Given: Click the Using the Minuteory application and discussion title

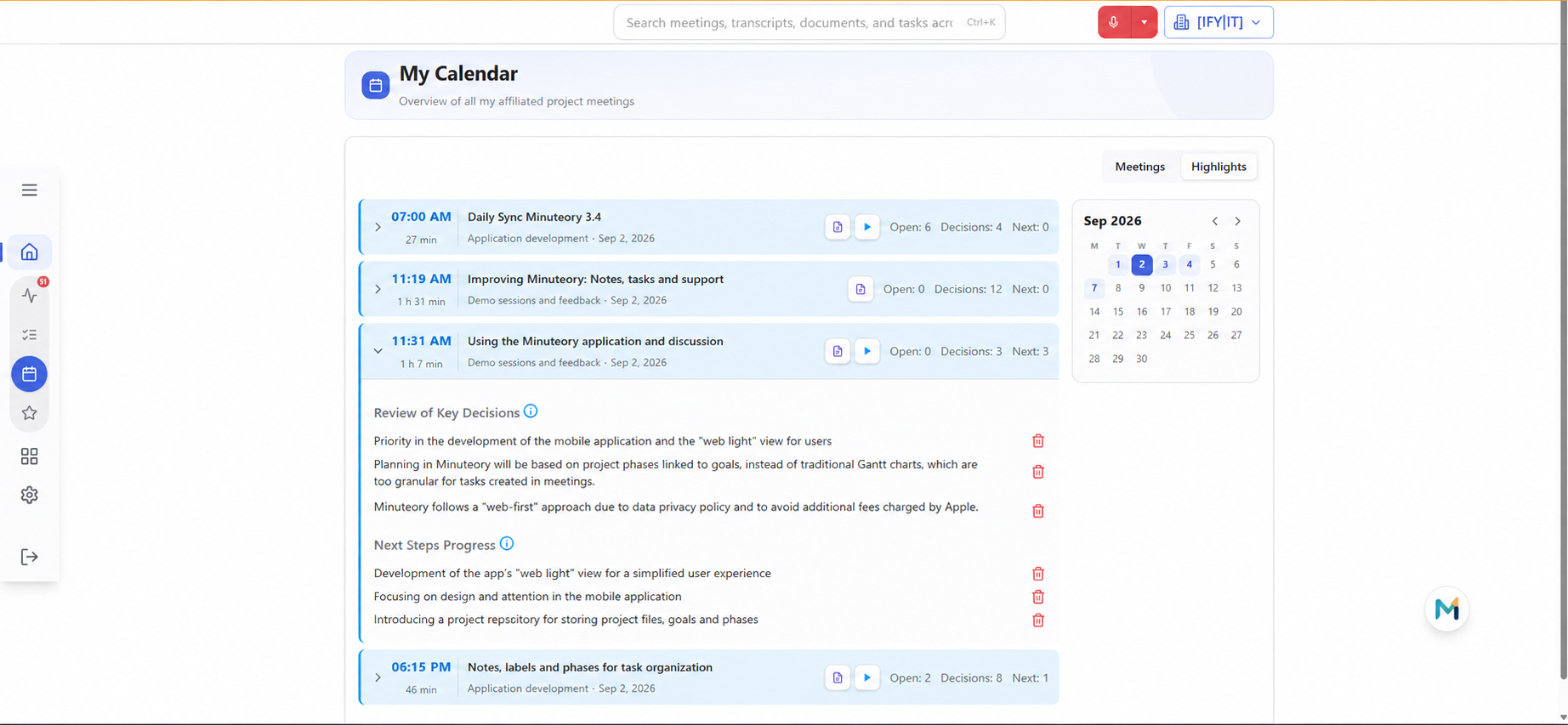Looking at the screenshot, I should click(595, 341).
